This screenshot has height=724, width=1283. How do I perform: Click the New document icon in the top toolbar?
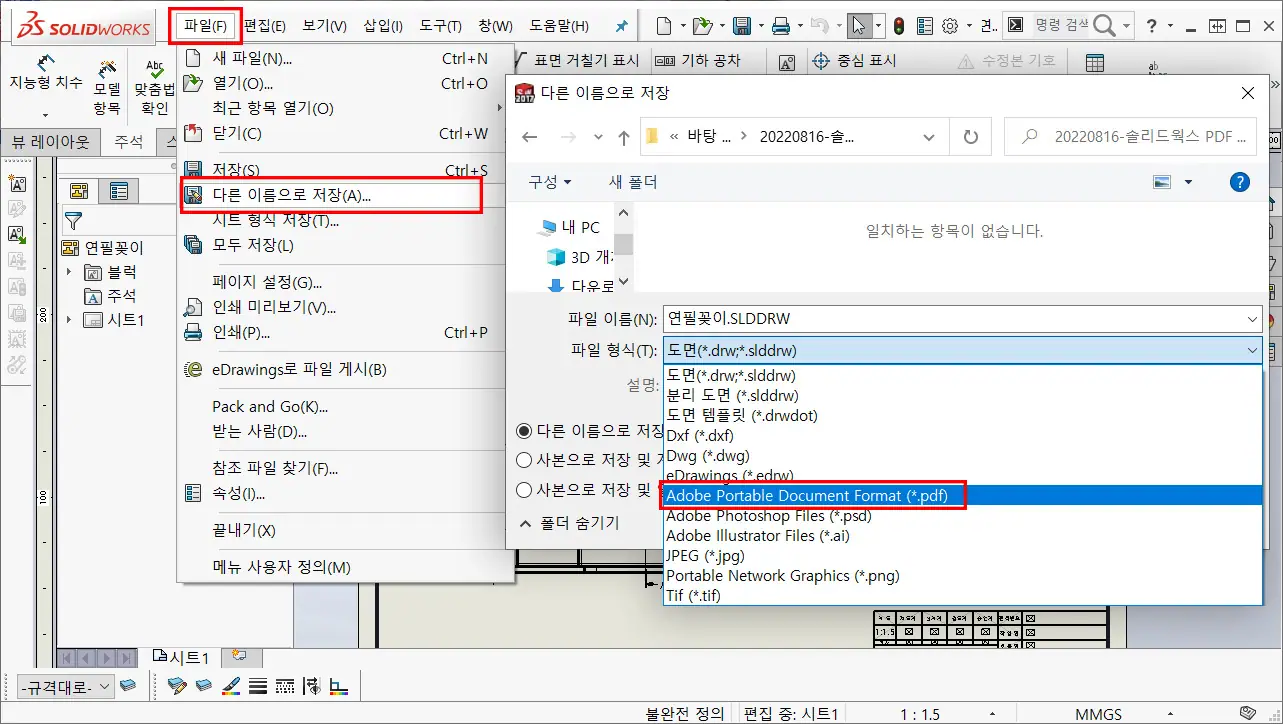point(663,26)
